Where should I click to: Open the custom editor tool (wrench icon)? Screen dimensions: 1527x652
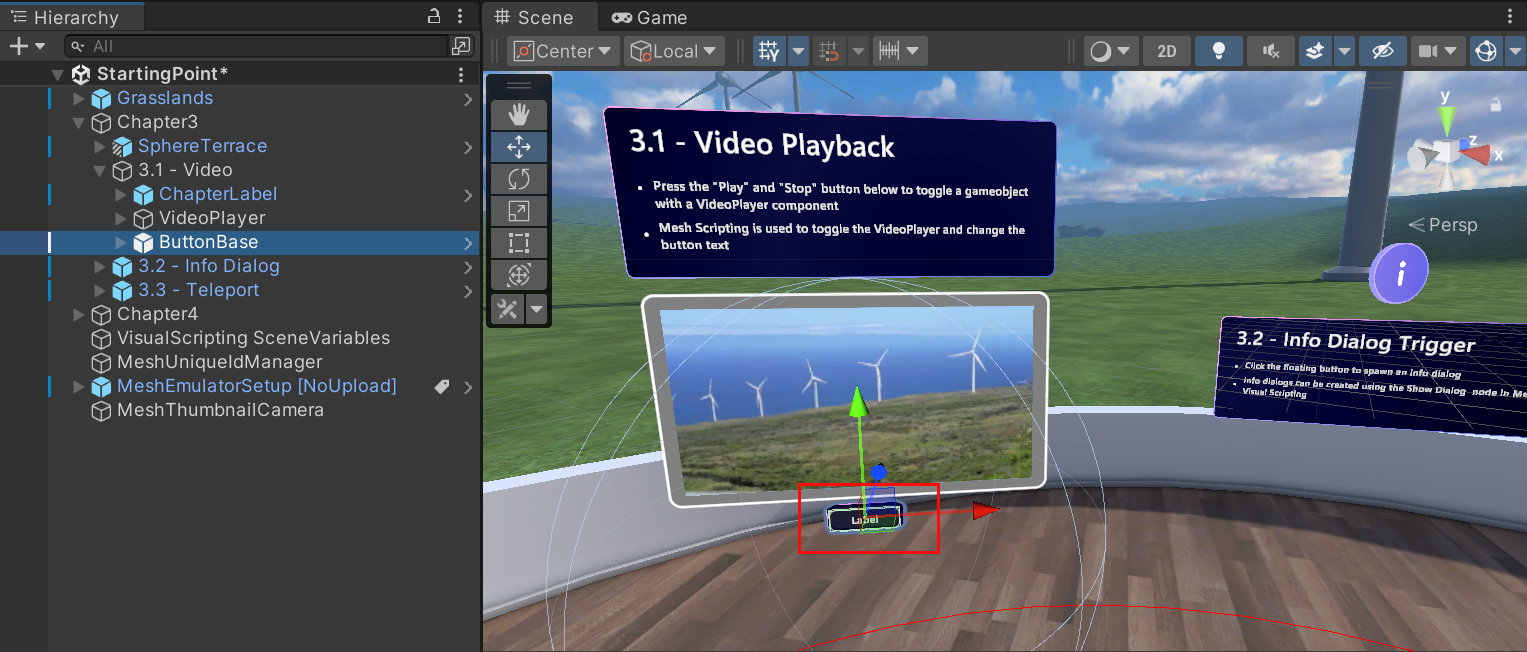(507, 309)
